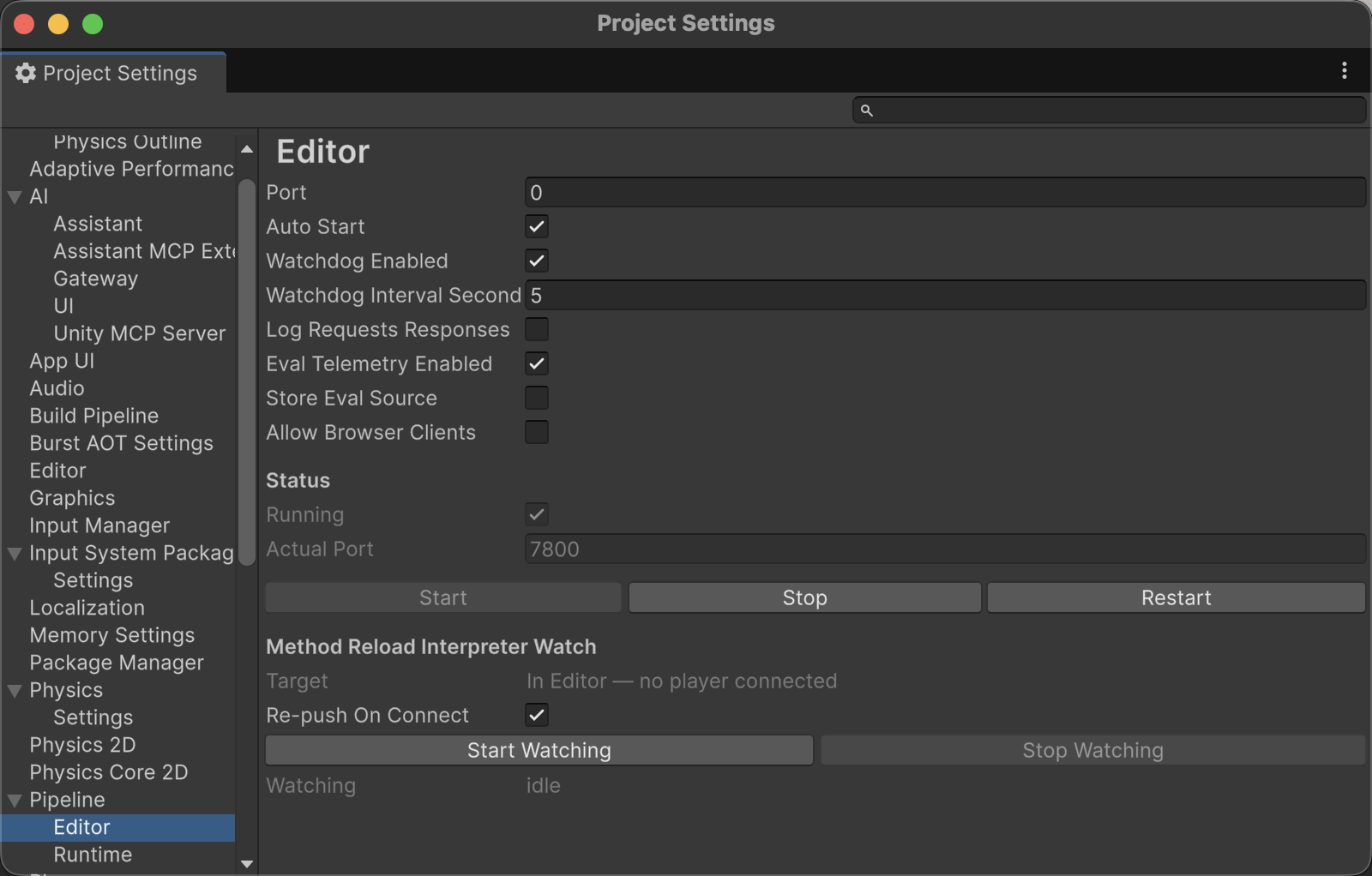The image size is (1372, 876).
Task: Select Physics Core 2D
Action: coord(109,772)
